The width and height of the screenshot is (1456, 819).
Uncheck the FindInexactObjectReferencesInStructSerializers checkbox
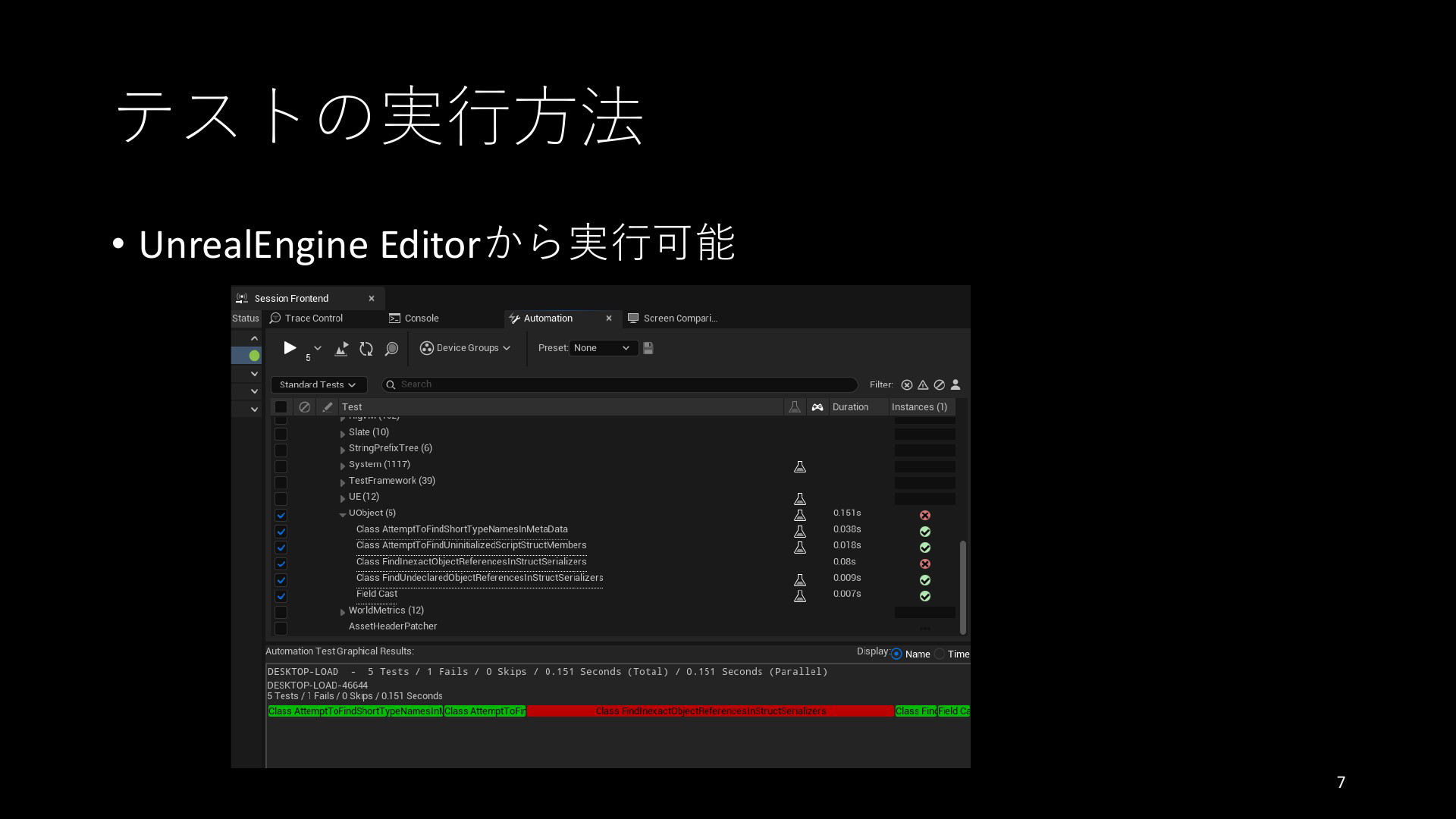coord(281,564)
